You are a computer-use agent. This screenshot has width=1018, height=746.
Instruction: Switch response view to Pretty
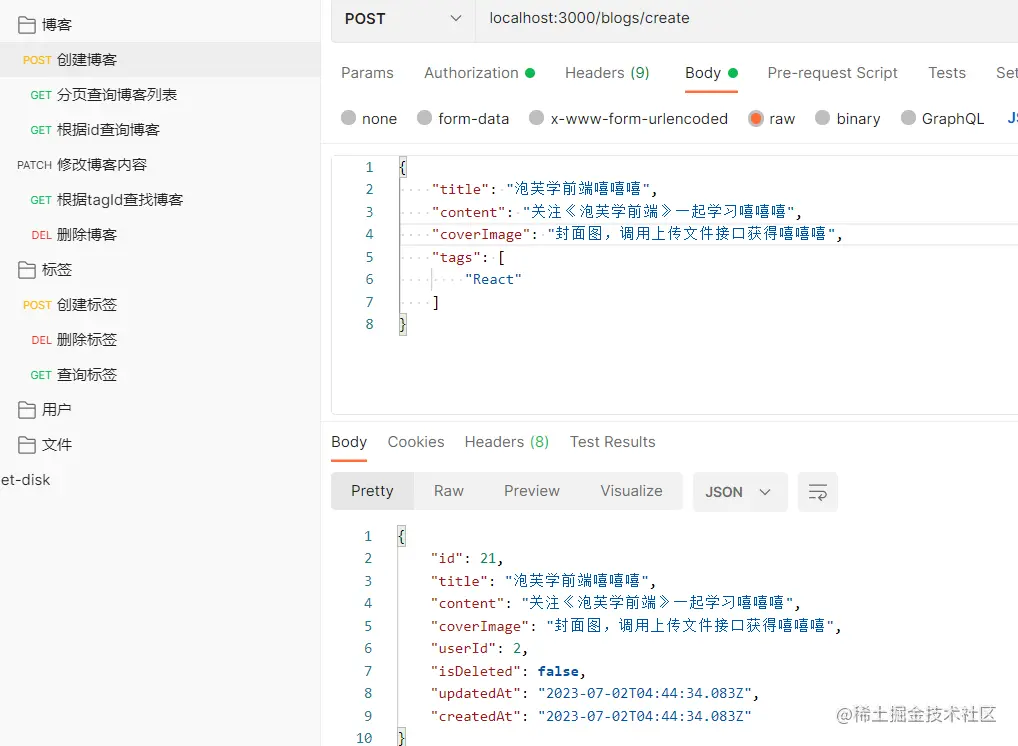tap(372, 491)
